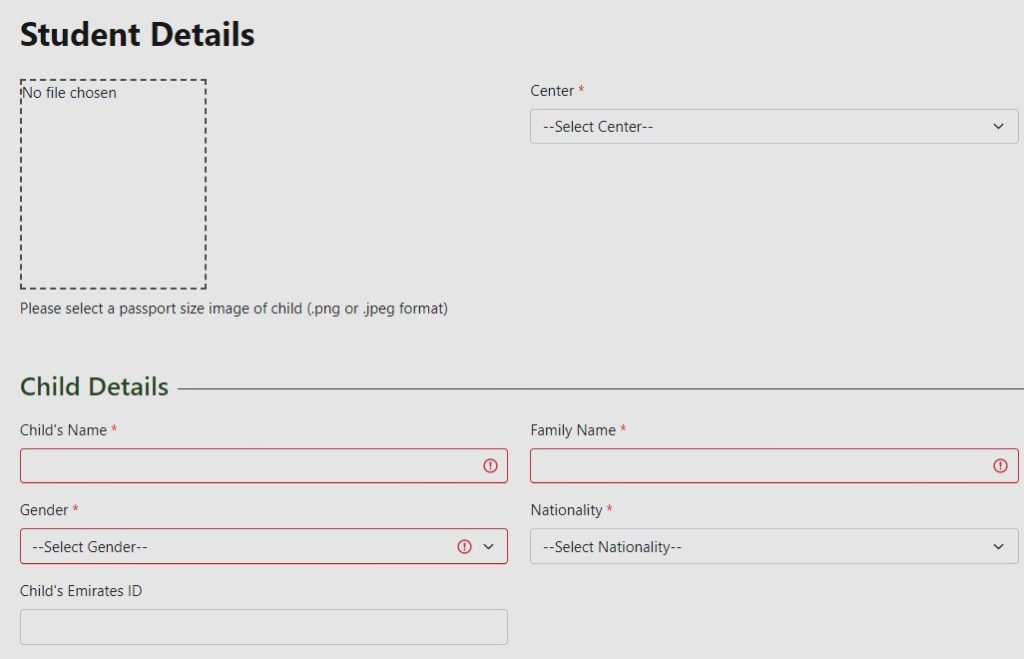
Task: Click the Gender field label
Action: pyautogui.click(x=44, y=510)
